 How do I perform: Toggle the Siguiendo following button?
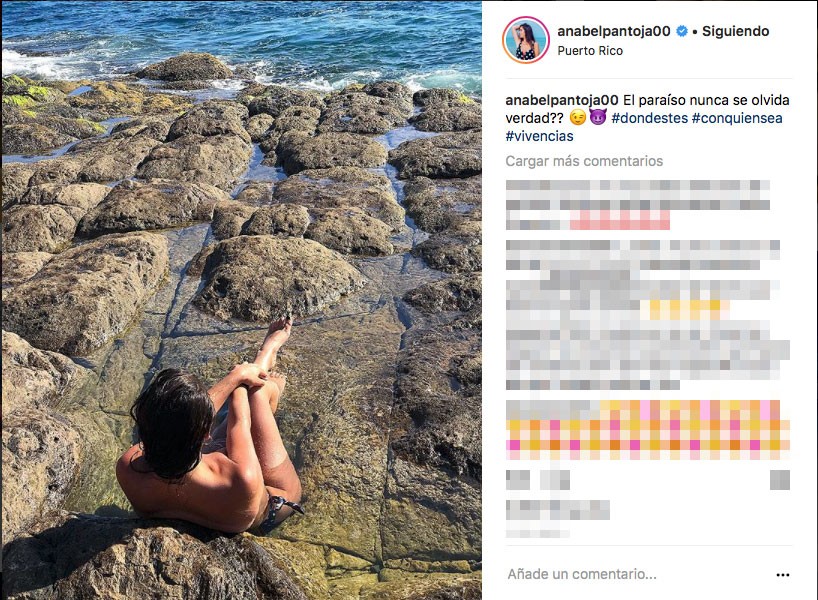coord(736,31)
